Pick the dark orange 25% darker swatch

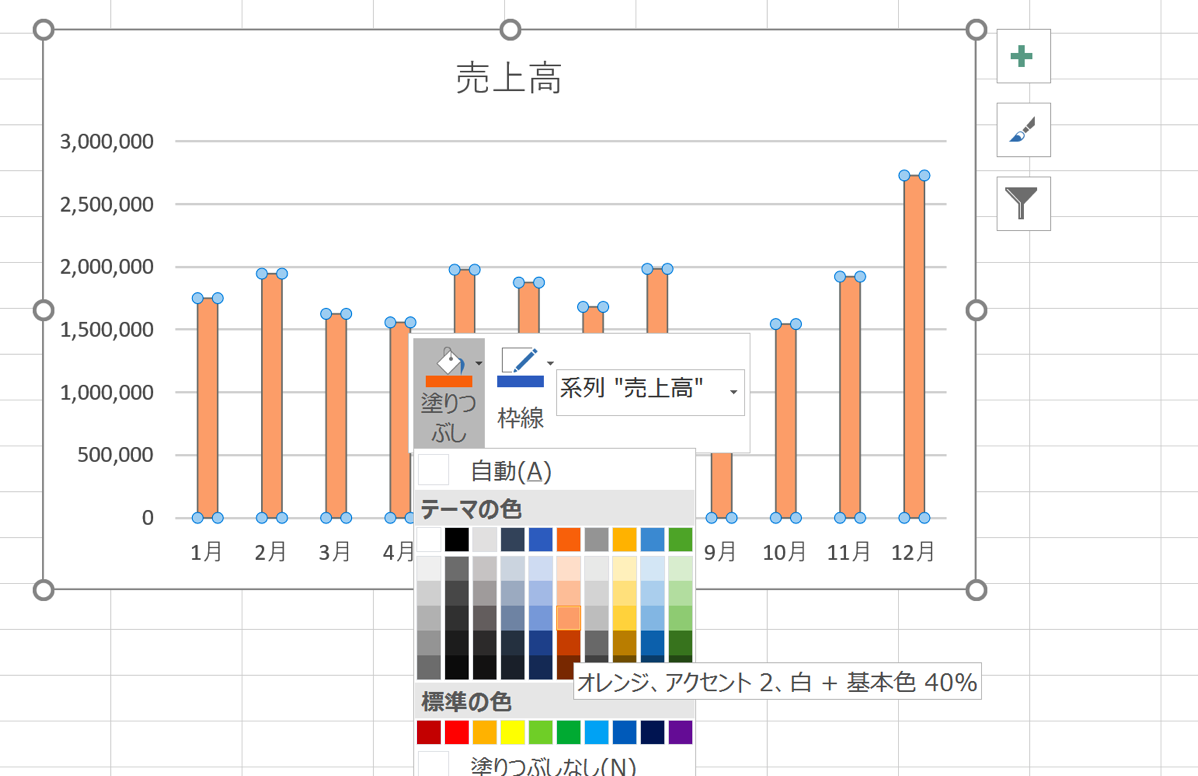point(568,642)
